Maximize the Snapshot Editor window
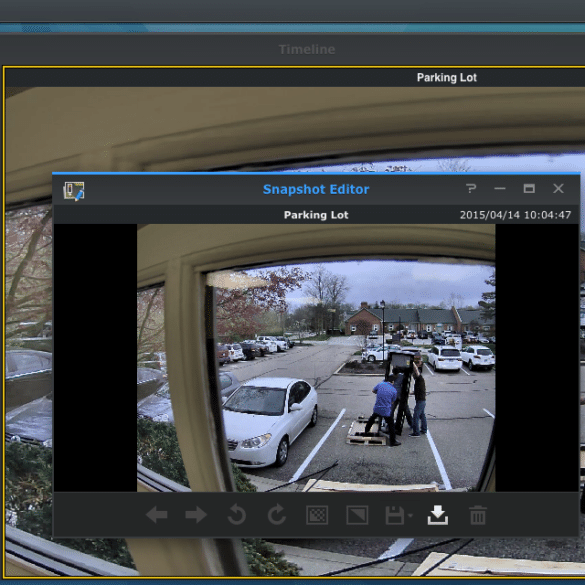 (x=529, y=188)
